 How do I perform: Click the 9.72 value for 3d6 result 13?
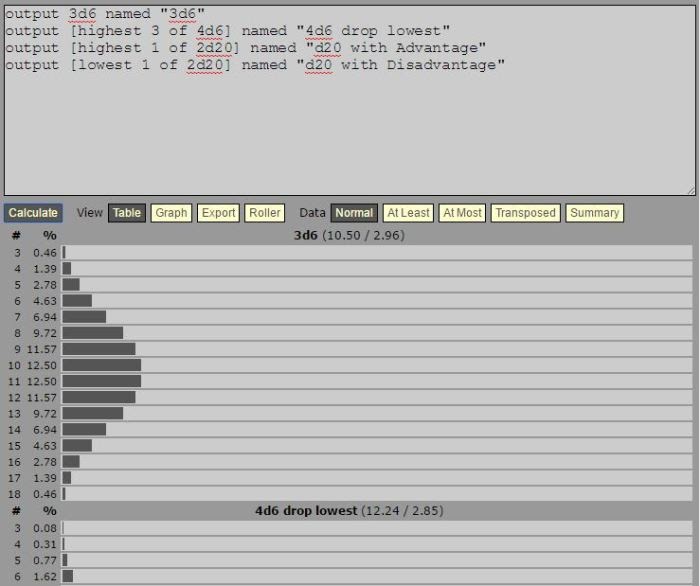coord(45,414)
